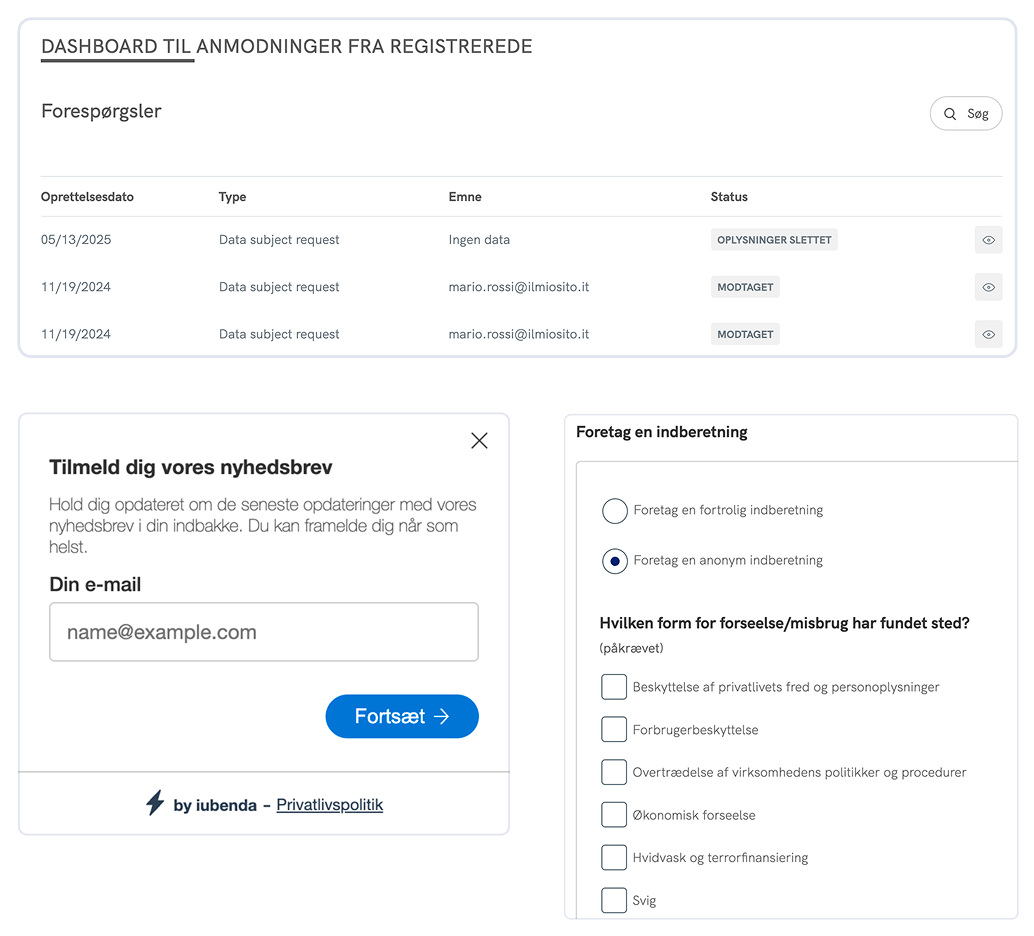Close the newsletter signup popup
This screenshot has width=1034, height=936.
(x=479, y=441)
